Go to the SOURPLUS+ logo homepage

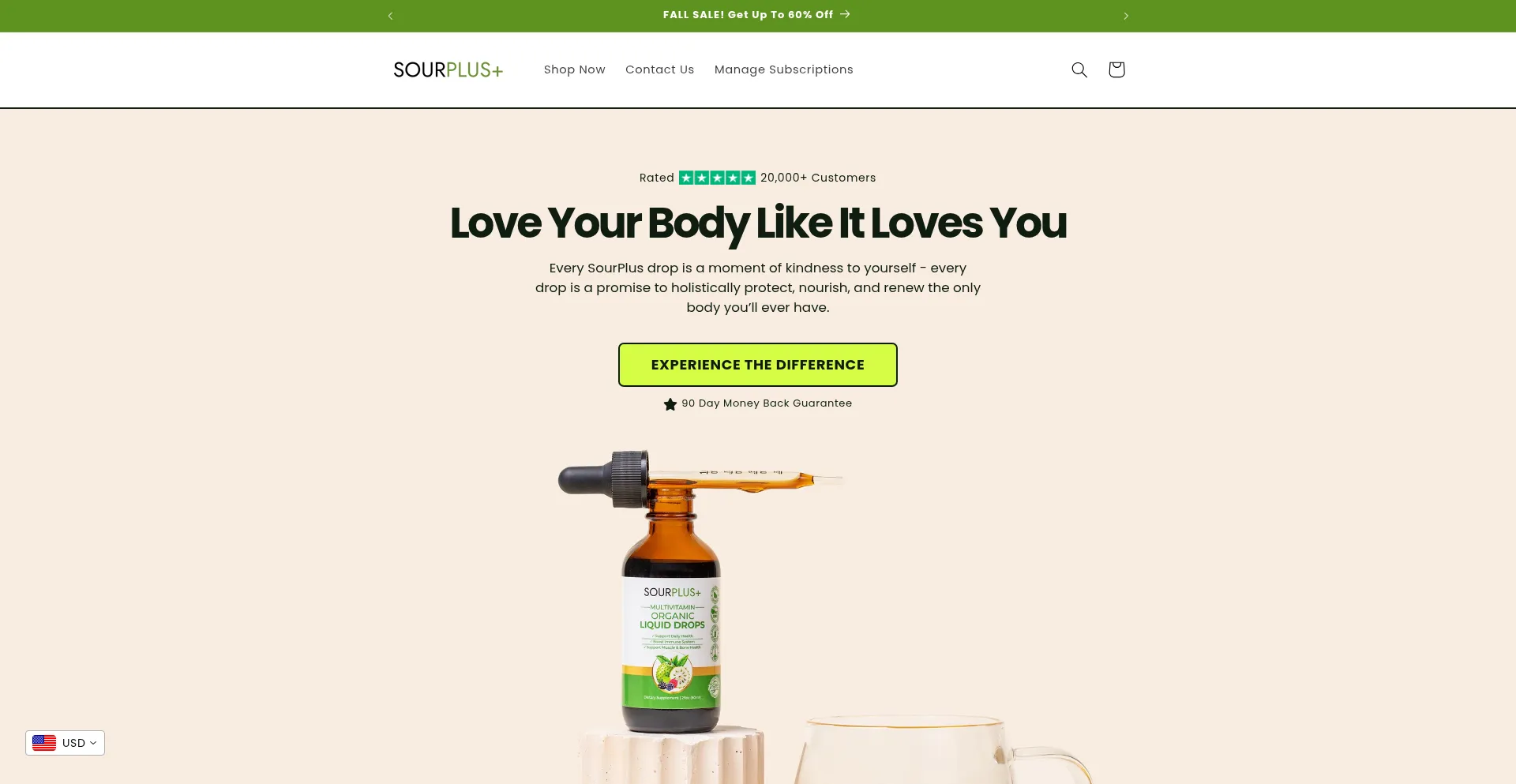[x=448, y=69]
